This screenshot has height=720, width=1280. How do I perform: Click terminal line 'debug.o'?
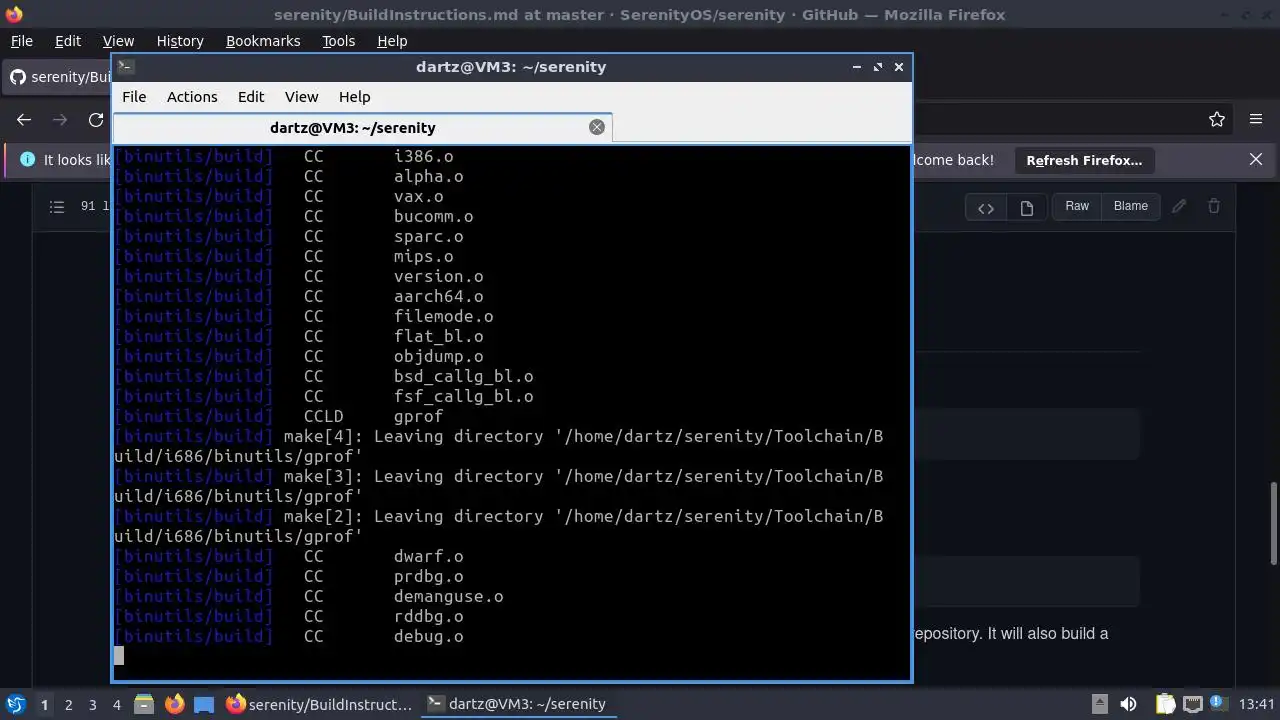tap(429, 636)
